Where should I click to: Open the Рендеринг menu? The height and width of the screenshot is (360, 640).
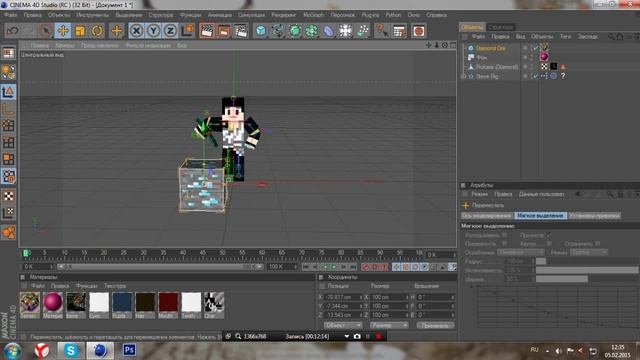[x=284, y=15]
